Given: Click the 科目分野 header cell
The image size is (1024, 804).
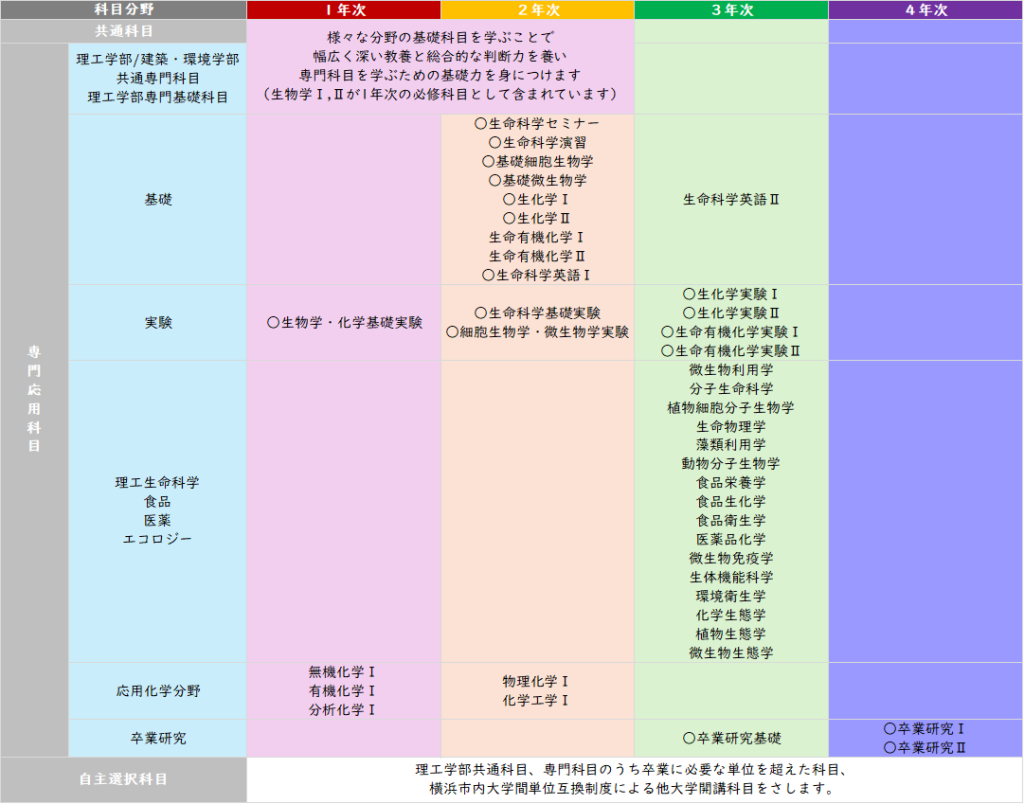Looking at the screenshot, I should pyautogui.click(x=123, y=10).
